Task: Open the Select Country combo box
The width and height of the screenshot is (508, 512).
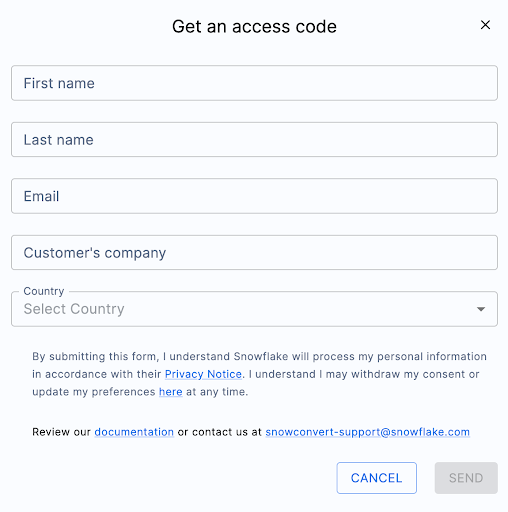Action: 254,309
